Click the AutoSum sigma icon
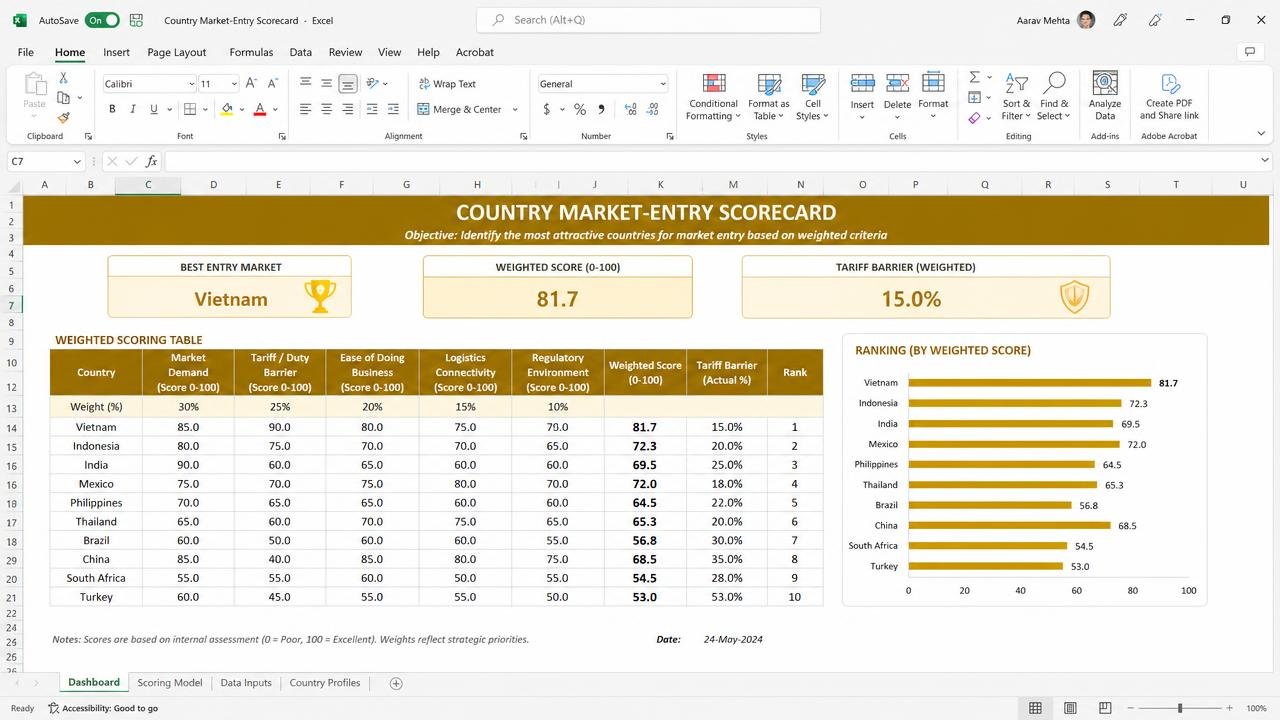Screen dimensions: 1280x720 coord(974,77)
